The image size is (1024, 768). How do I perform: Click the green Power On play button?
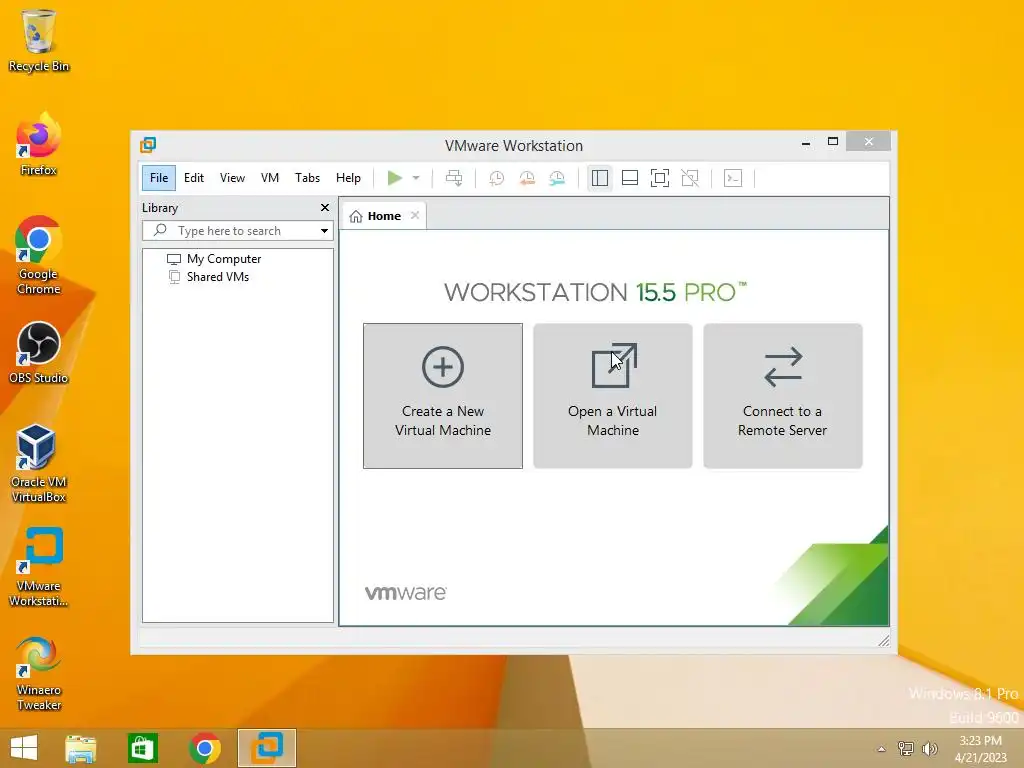(394, 178)
